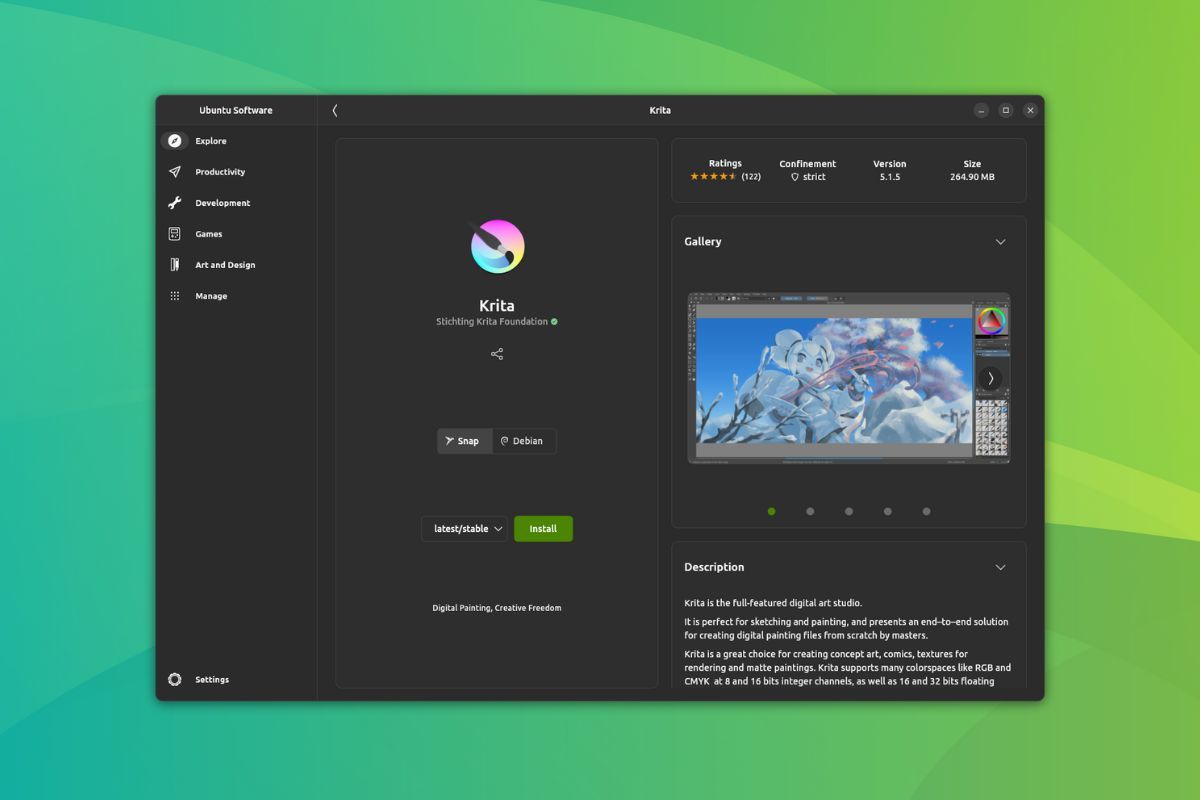Select the second gallery page dot
The image size is (1200, 800).
[810, 511]
